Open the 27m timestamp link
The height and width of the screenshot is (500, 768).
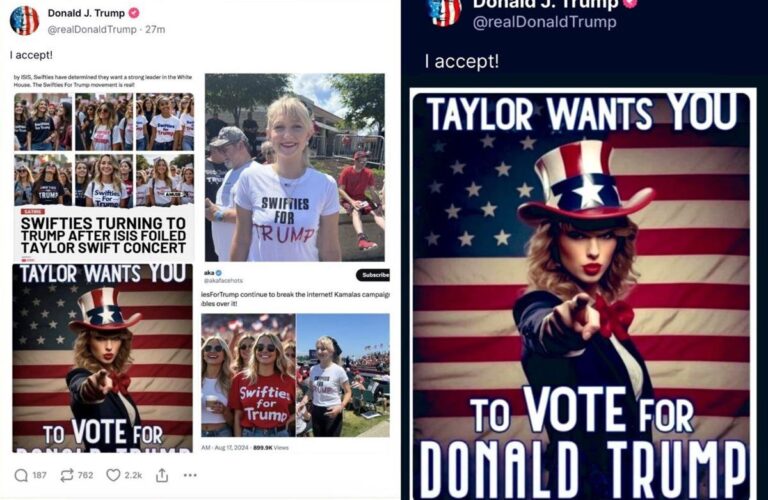[155, 29]
